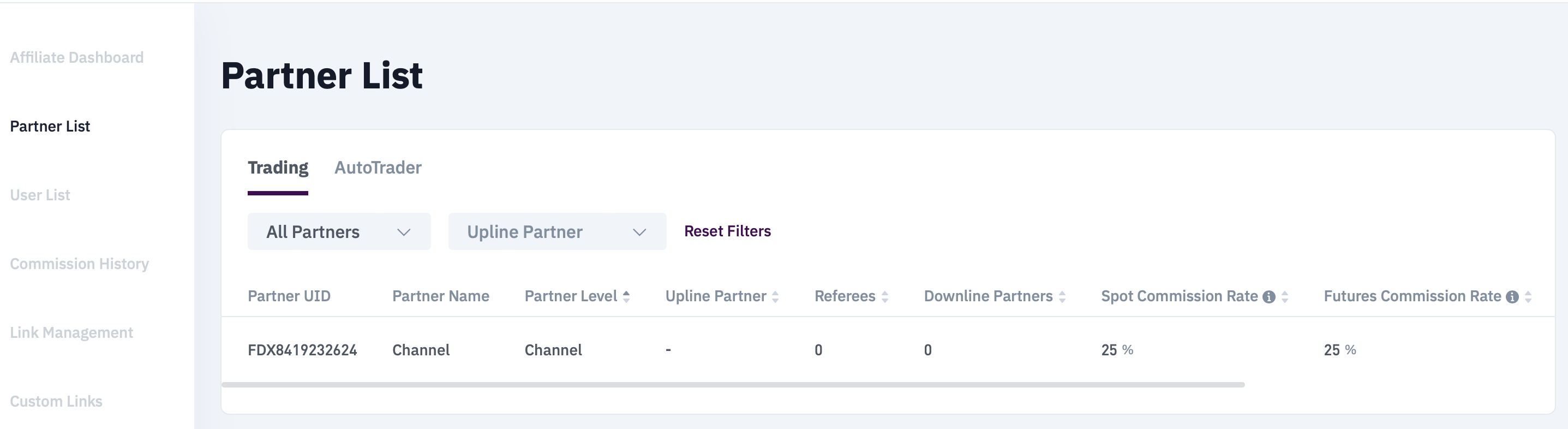
Task: Sort by Downline Partners column arrows
Action: point(1062,296)
